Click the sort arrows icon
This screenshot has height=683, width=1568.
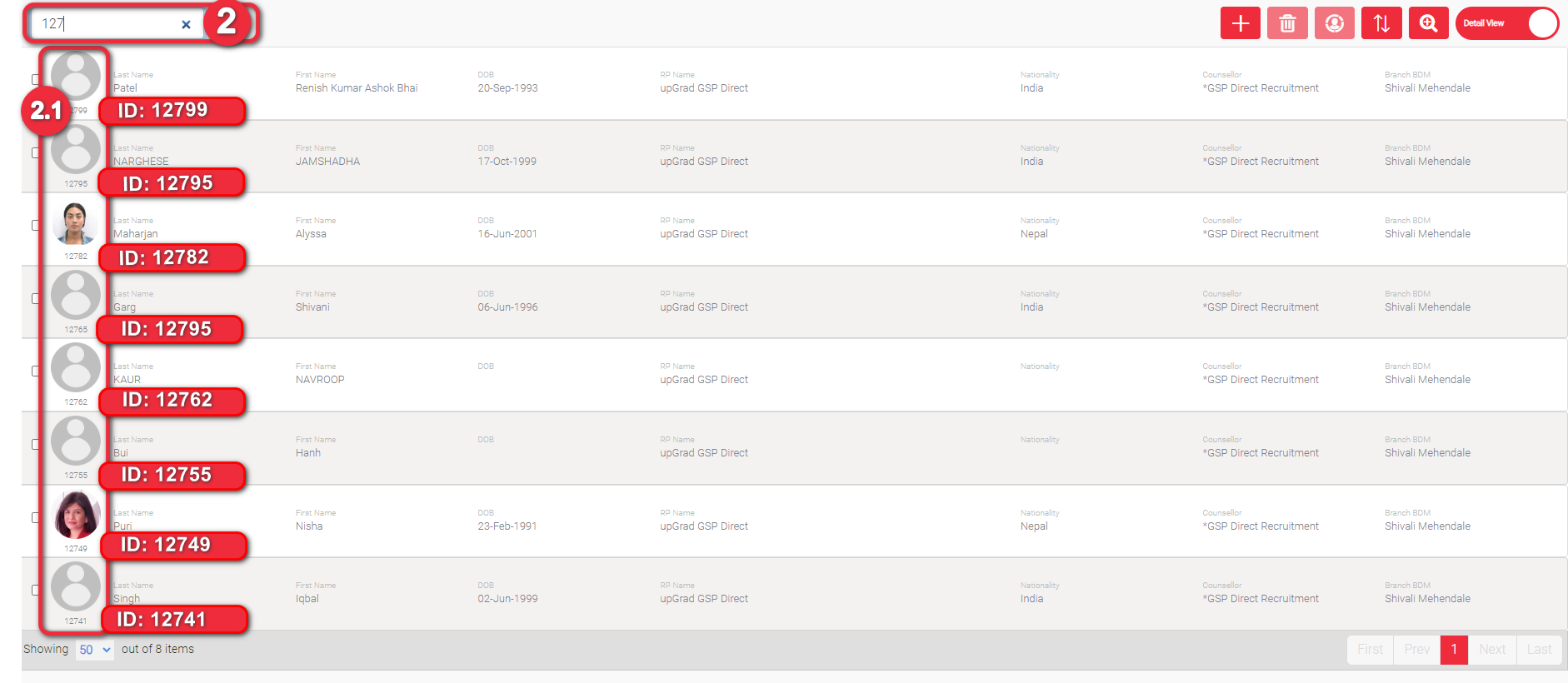pyautogui.click(x=1381, y=23)
